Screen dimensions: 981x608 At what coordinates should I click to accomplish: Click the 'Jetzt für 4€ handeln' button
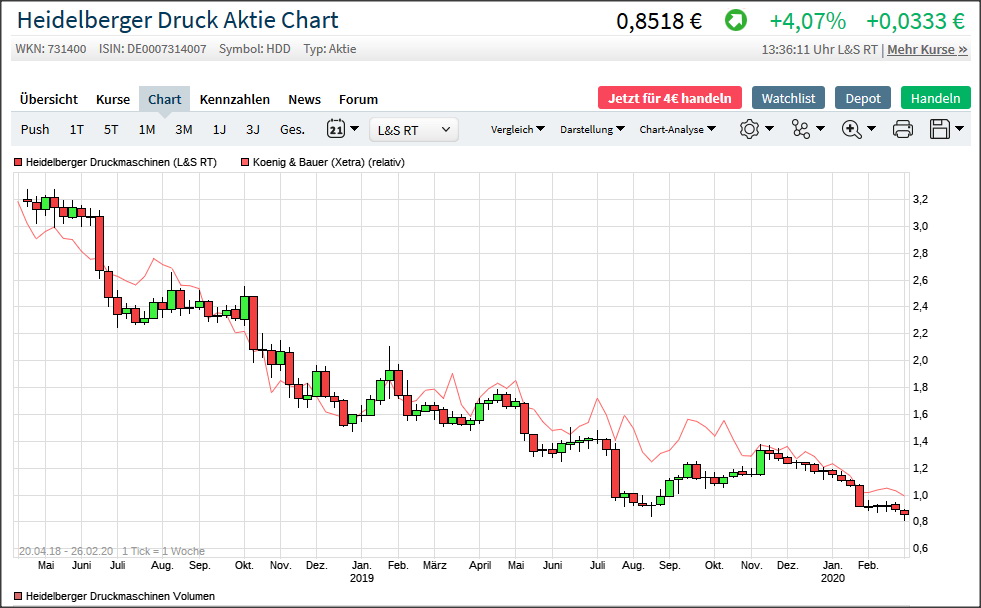coord(670,98)
